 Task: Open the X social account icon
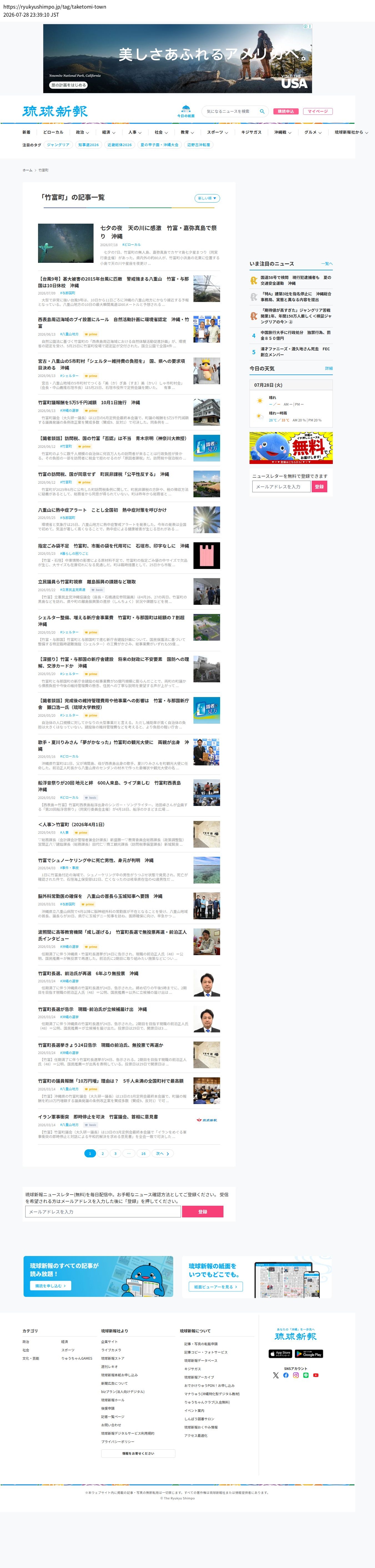275,1375
